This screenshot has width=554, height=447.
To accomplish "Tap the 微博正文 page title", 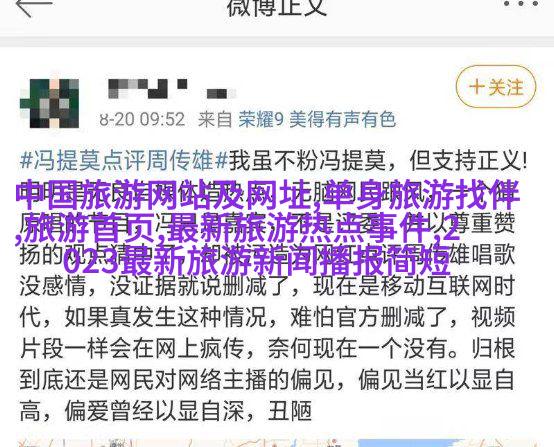I will (x=276, y=8).
